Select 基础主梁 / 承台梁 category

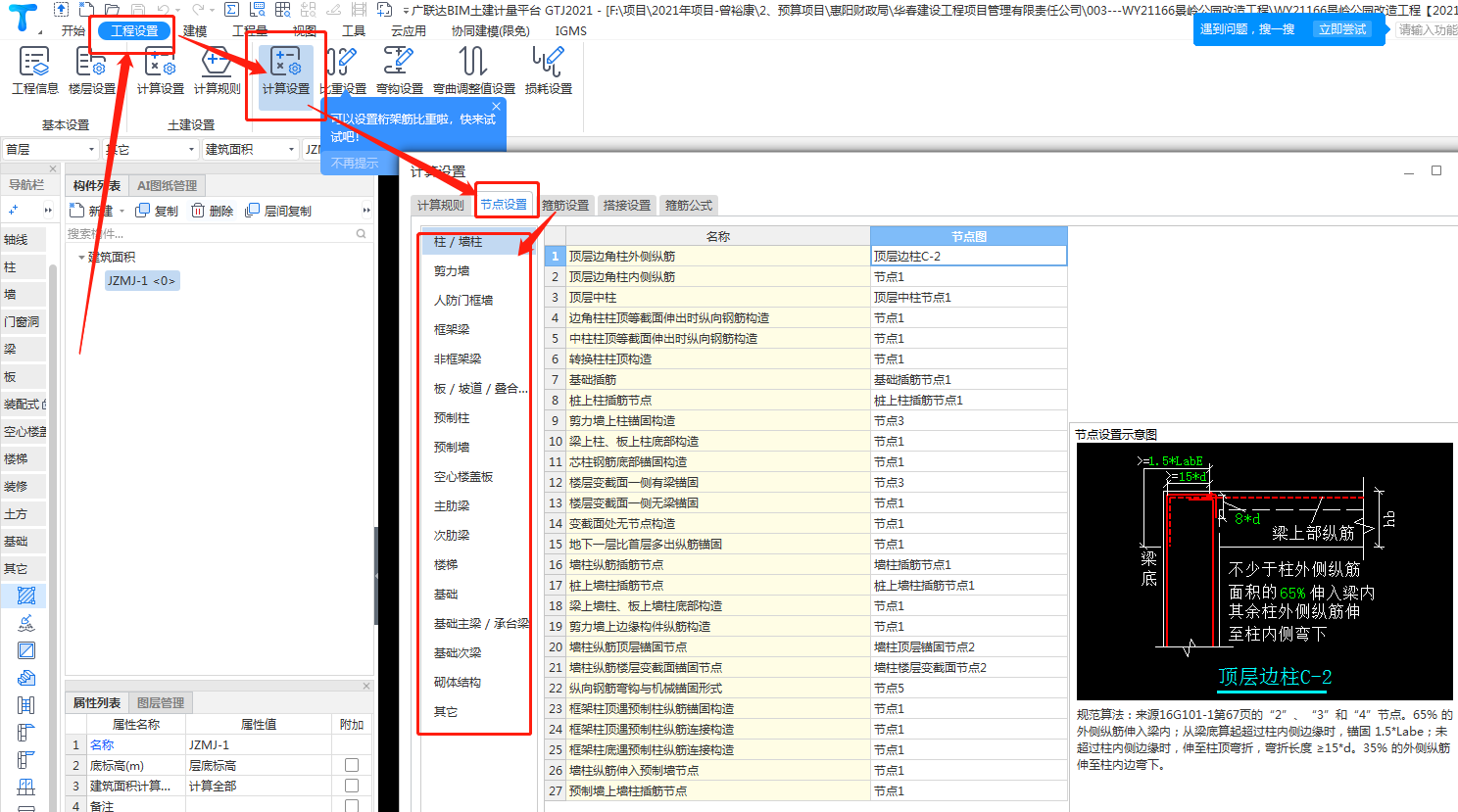[481, 624]
